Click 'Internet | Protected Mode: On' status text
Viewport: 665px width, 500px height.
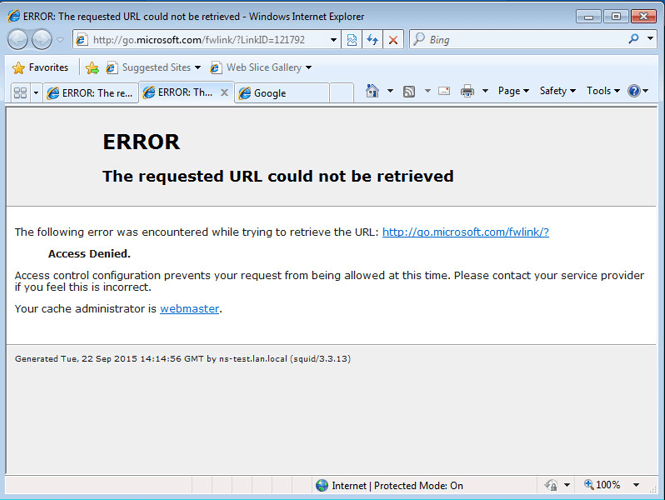[397, 486]
